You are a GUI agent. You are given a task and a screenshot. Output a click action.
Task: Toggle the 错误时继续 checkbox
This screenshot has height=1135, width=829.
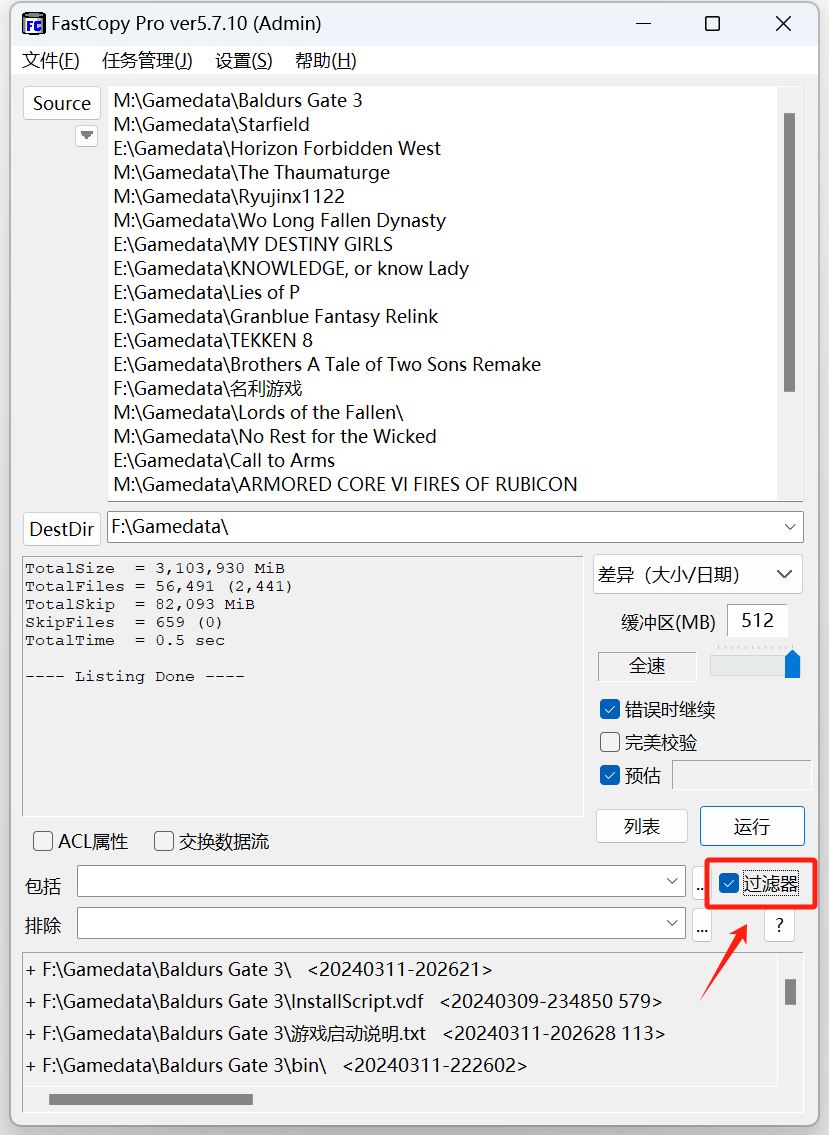click(x=610, y=709)
